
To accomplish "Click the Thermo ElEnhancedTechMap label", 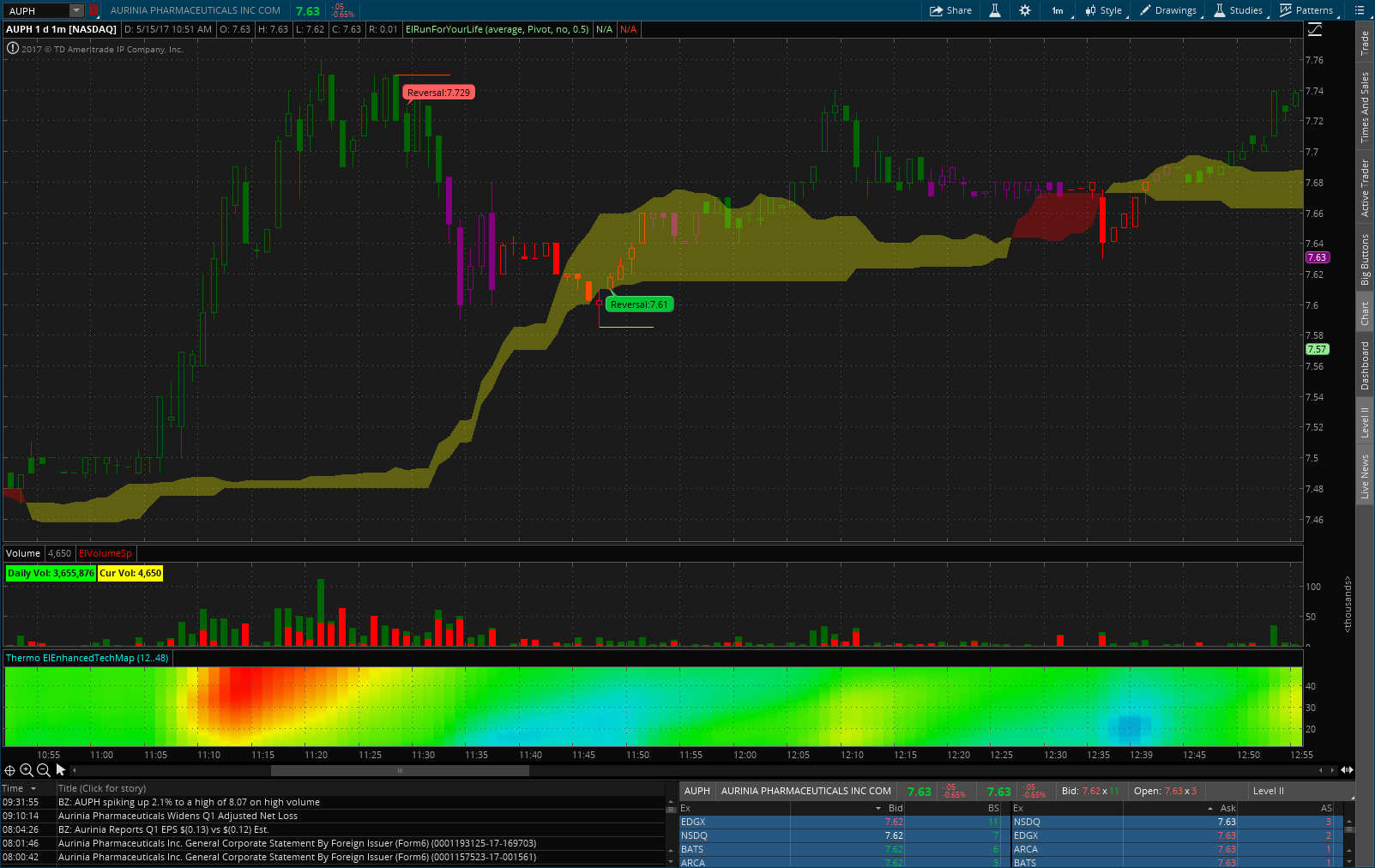I will [87, 658].
